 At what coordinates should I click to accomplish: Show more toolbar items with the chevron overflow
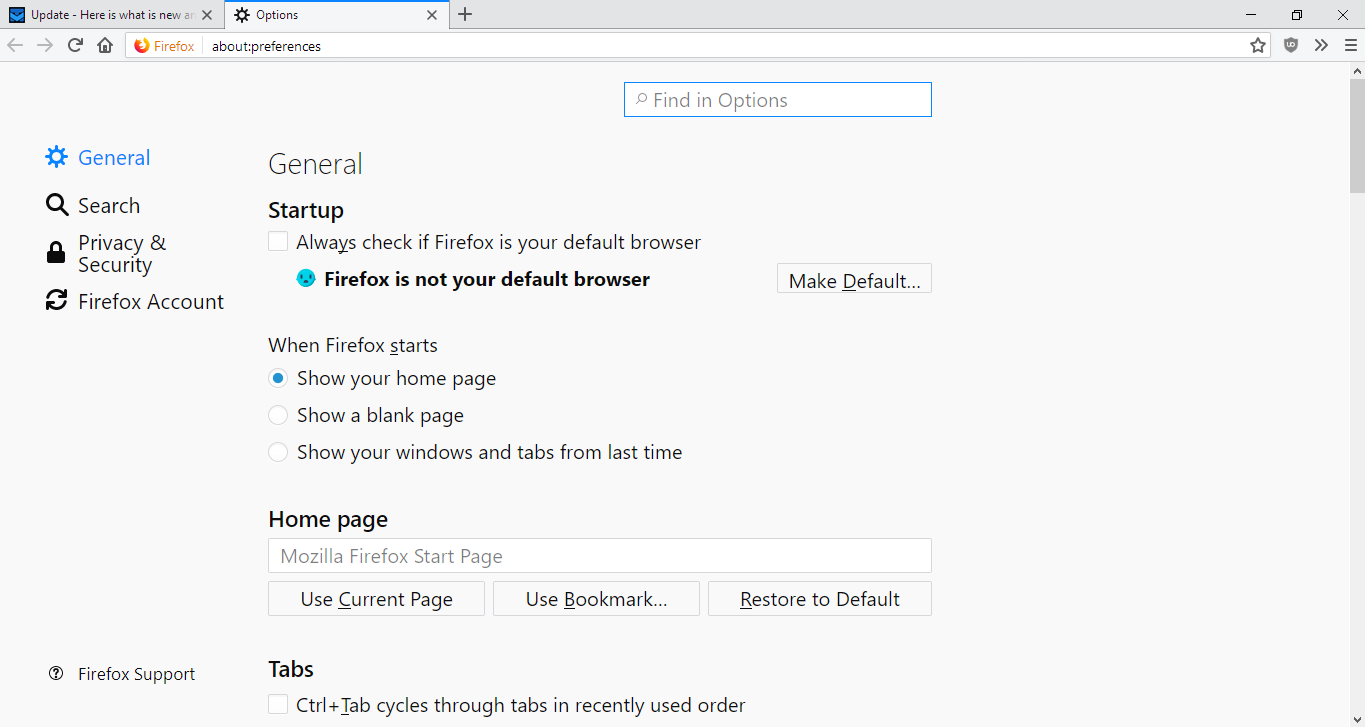(x=1321, y=45)
